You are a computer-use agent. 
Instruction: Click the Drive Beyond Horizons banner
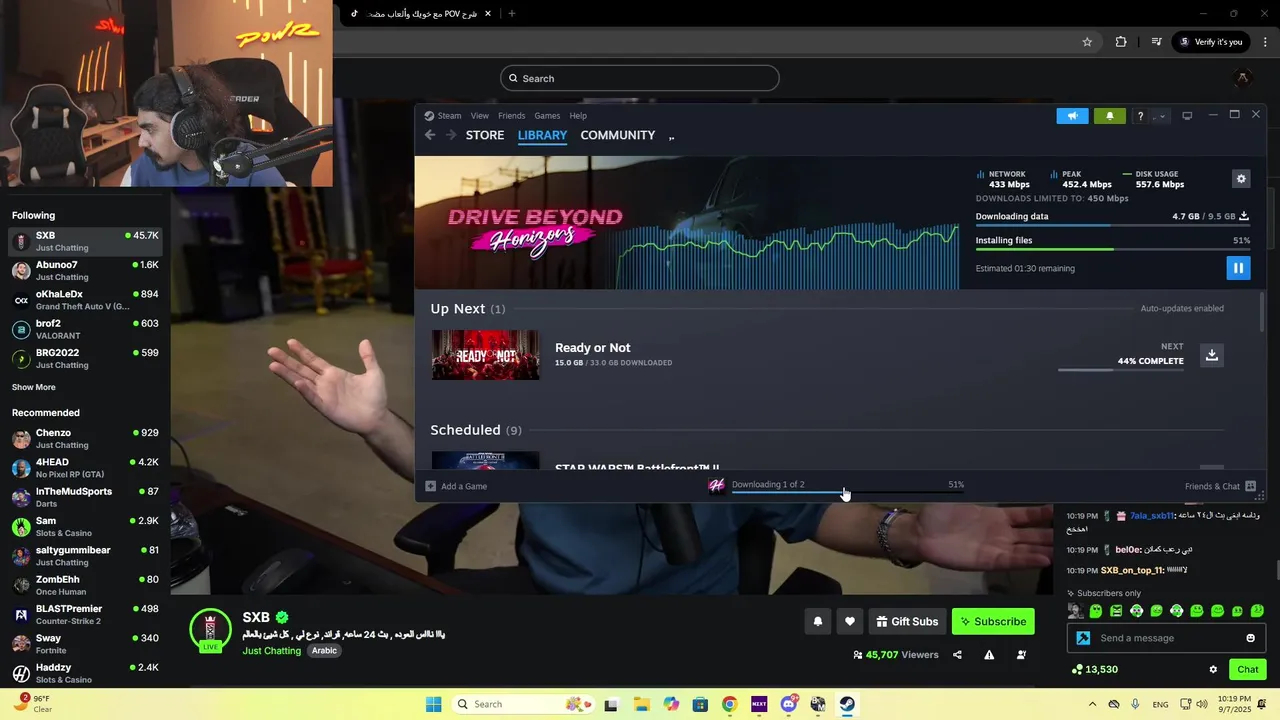pos(687,223)
